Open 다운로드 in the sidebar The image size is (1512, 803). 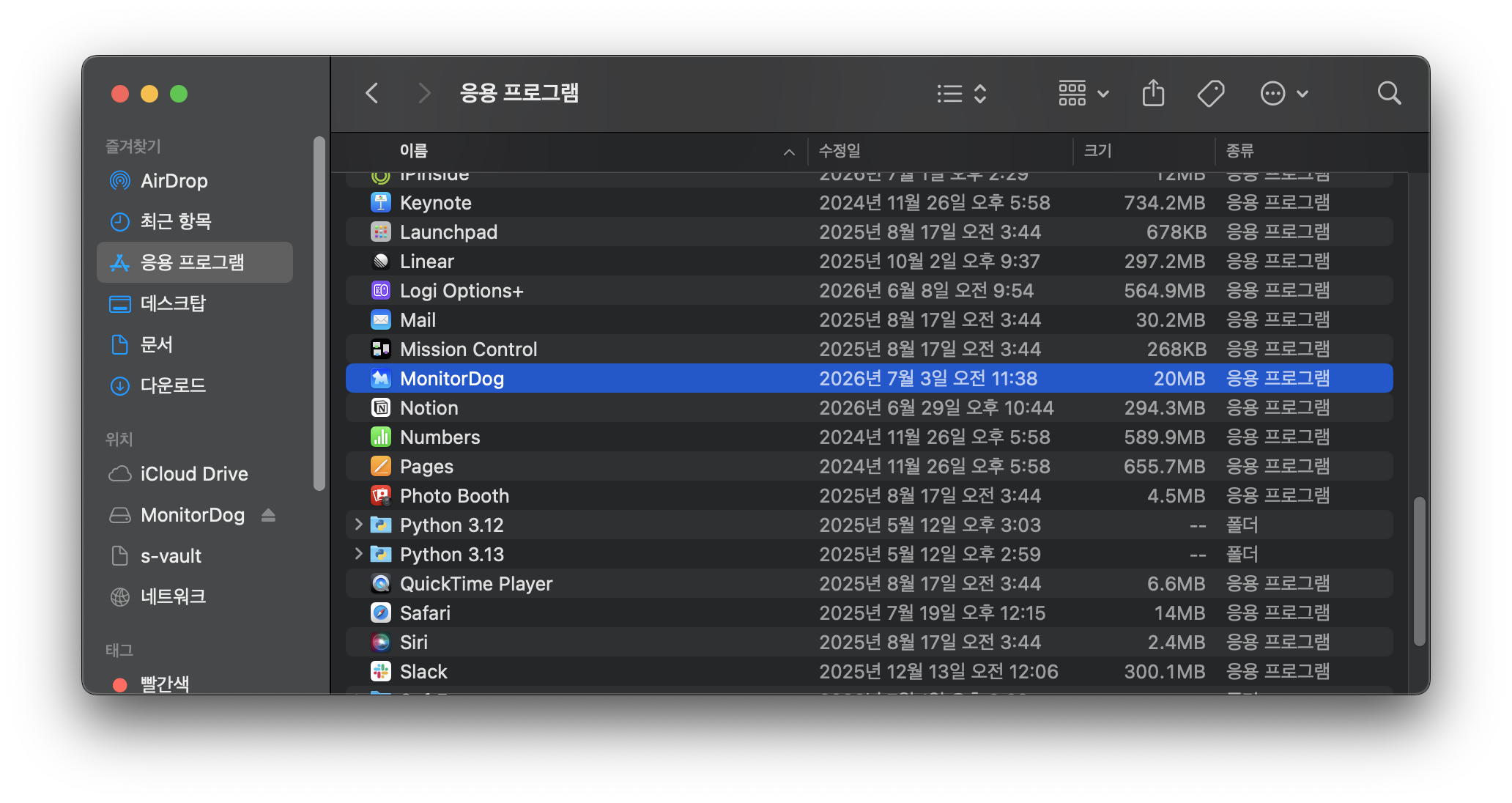click(194, 385)
